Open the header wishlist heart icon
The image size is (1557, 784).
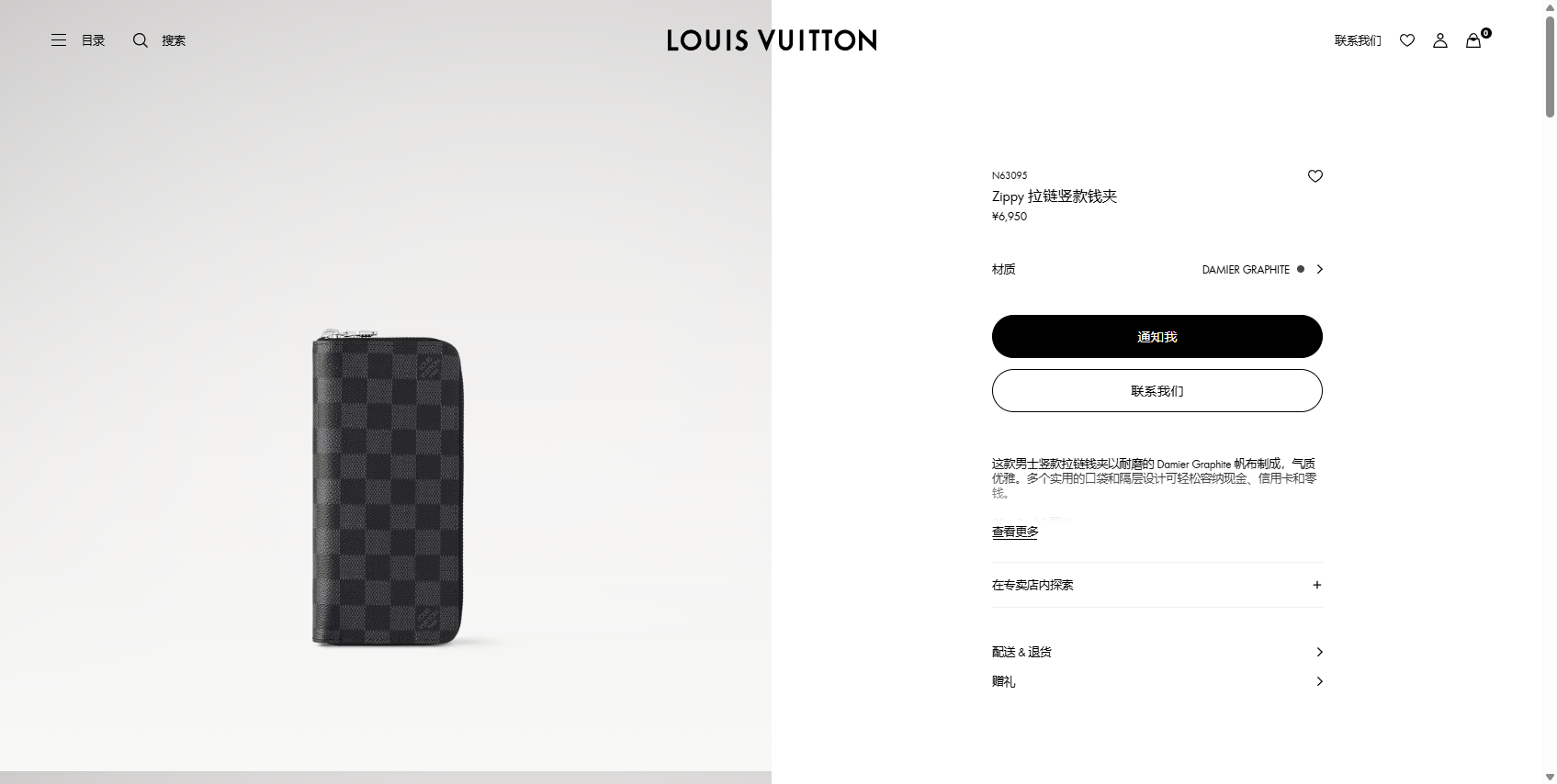1407,40
